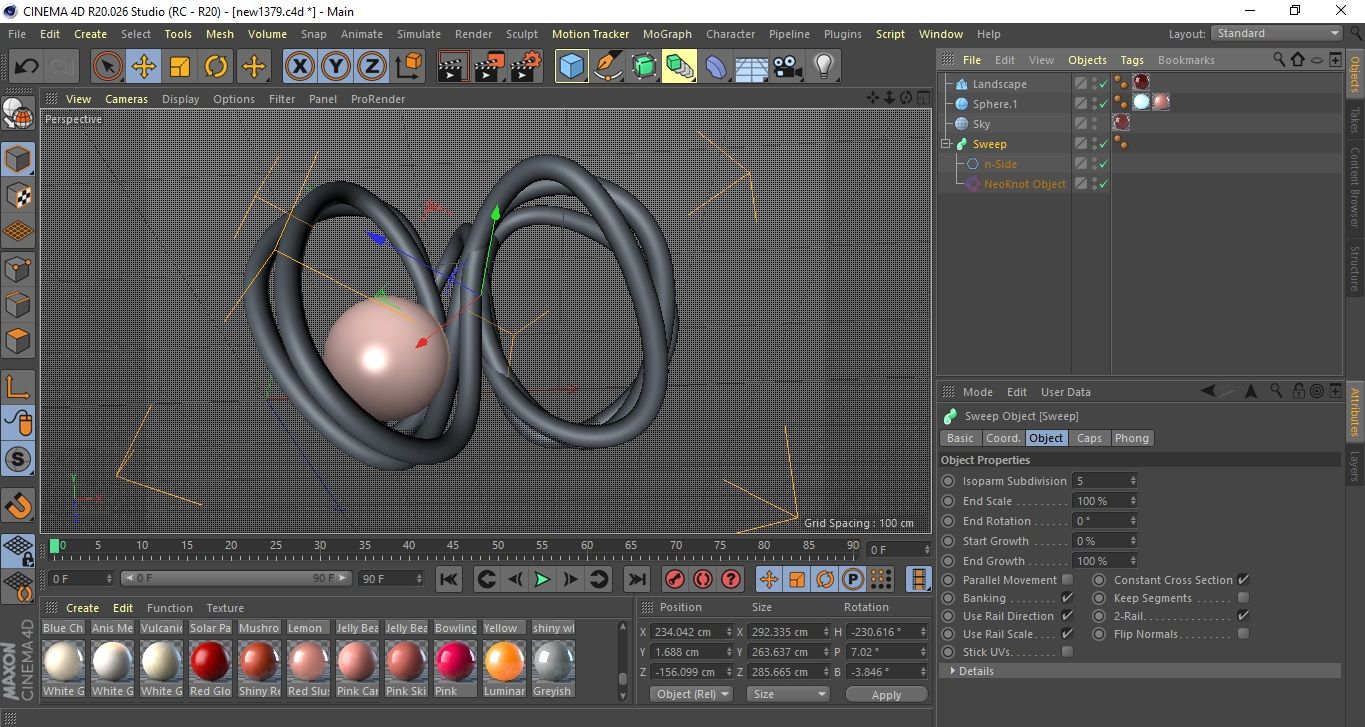Toggle the Landscape object's green enable checkmark
This screenshot has height=727, width=1365.
tap(1103, 84)
